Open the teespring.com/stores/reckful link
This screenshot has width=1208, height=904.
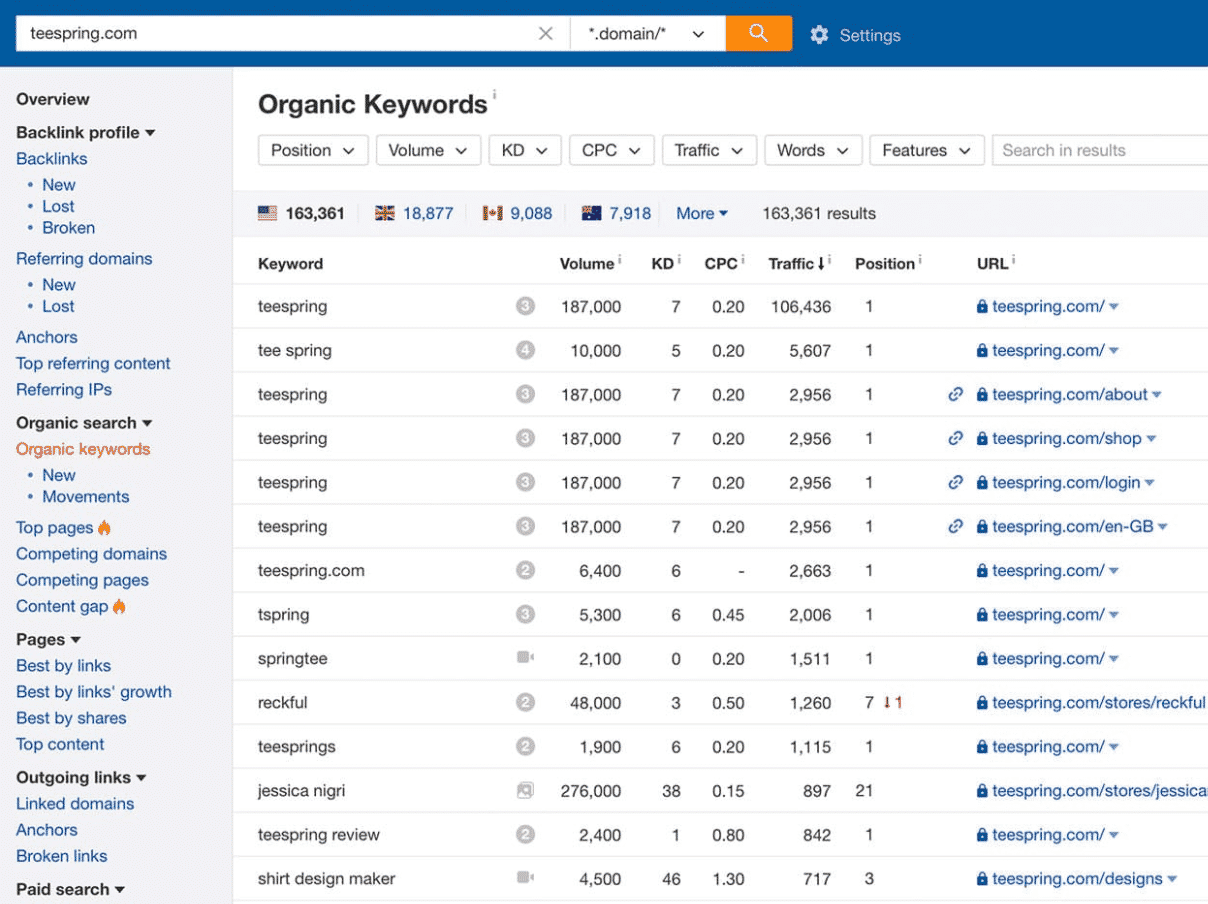click(x=1098, y=702)
